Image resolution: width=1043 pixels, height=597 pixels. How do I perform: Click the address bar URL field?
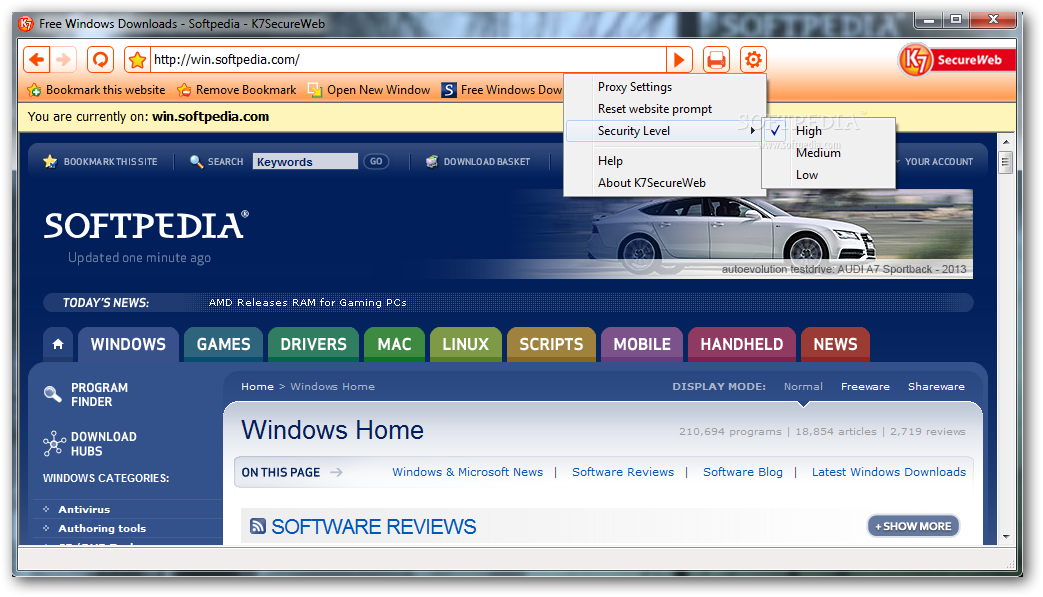[x=408, y=60]
